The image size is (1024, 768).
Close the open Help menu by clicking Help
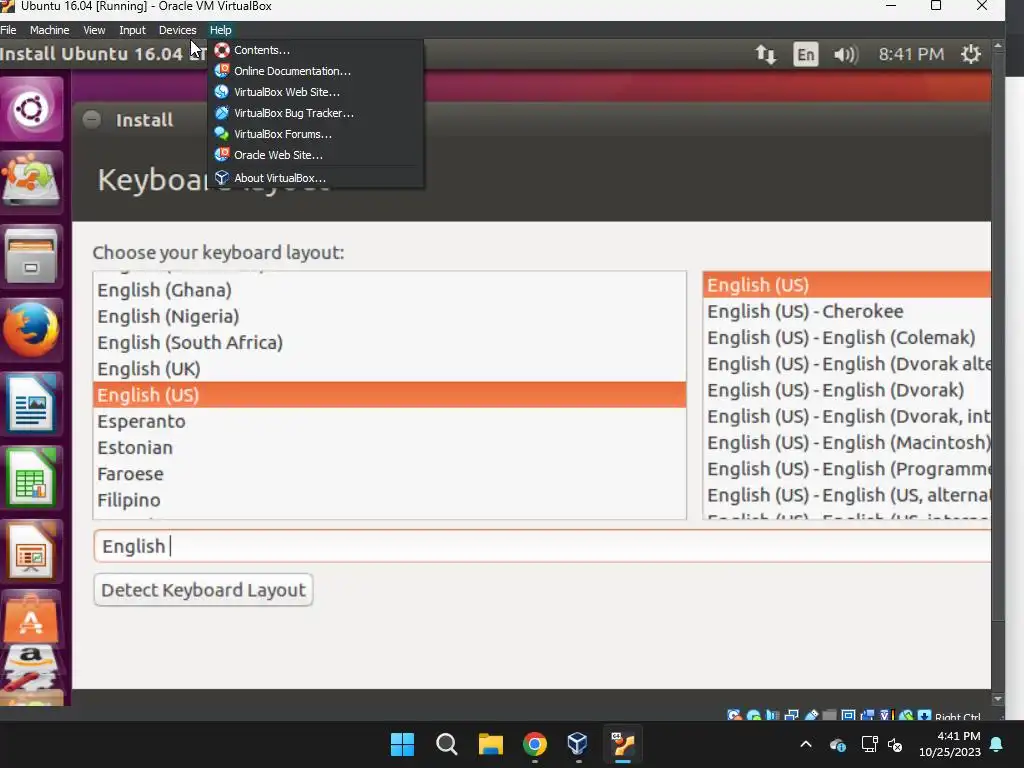click(x=221, y=30)
